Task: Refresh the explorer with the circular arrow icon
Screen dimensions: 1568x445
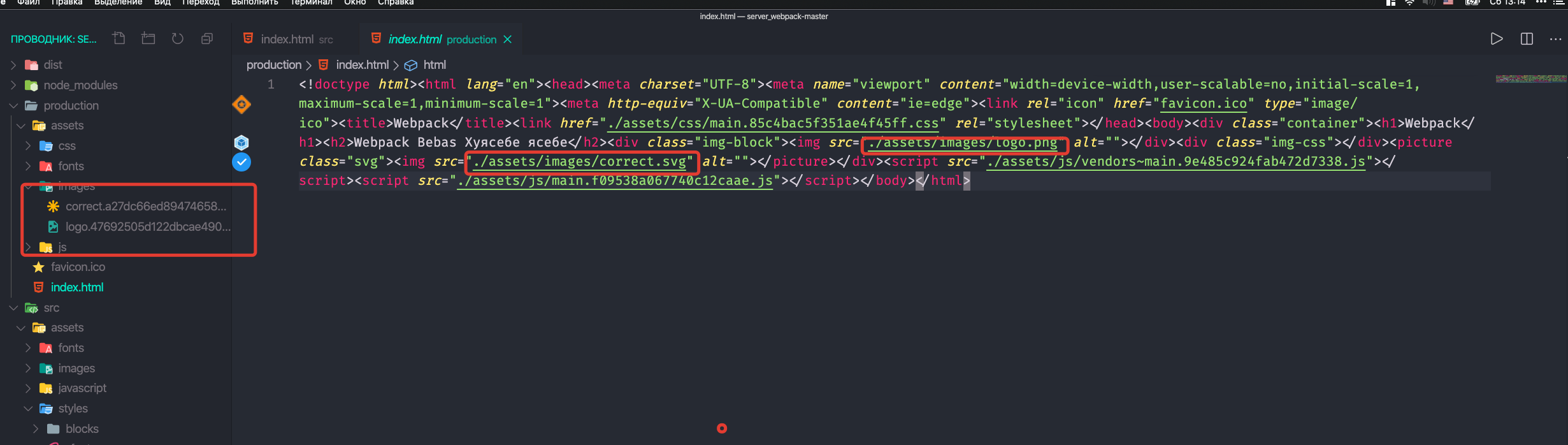Action: 178,38
